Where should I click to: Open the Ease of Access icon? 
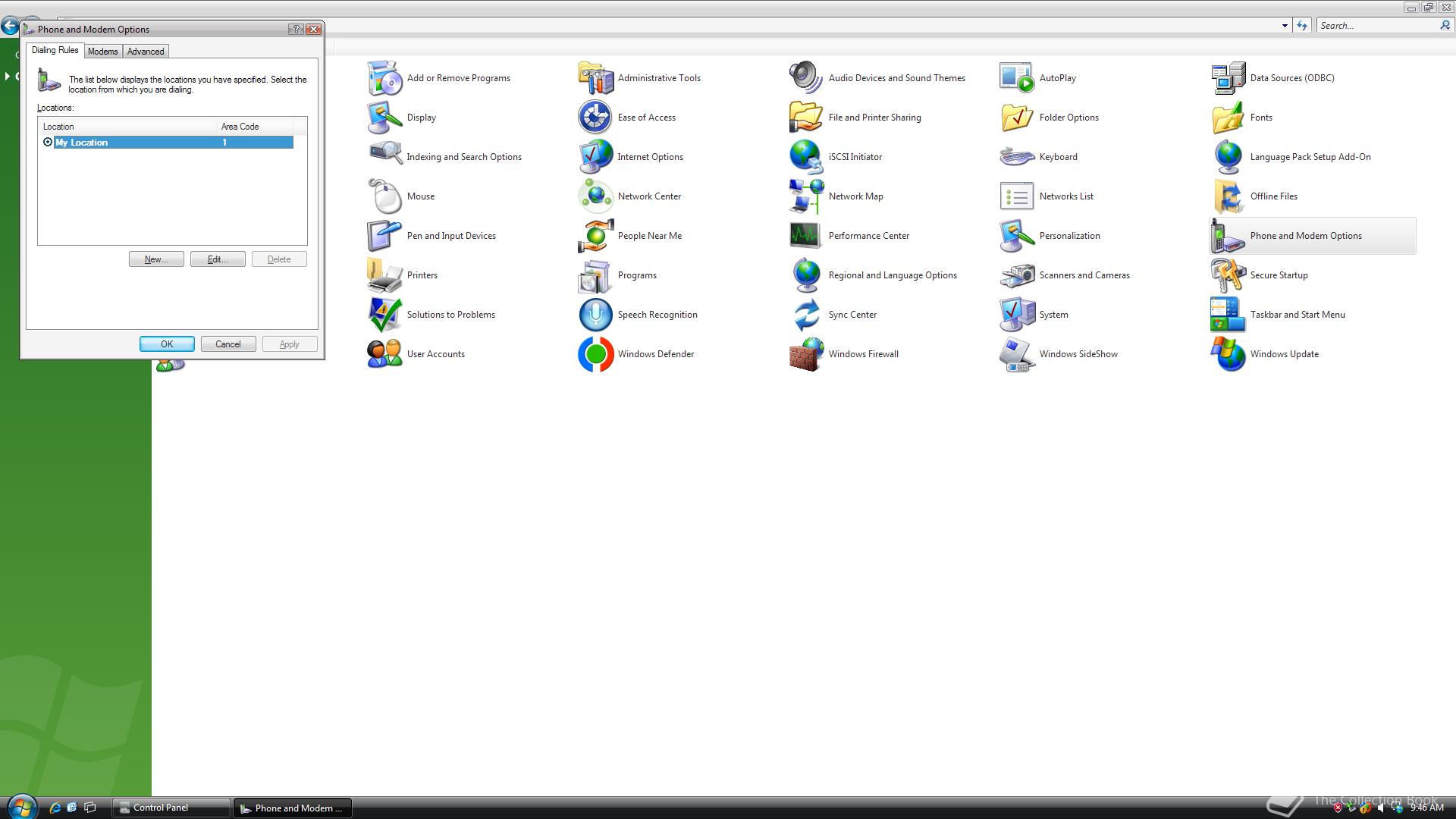point(595,118)
